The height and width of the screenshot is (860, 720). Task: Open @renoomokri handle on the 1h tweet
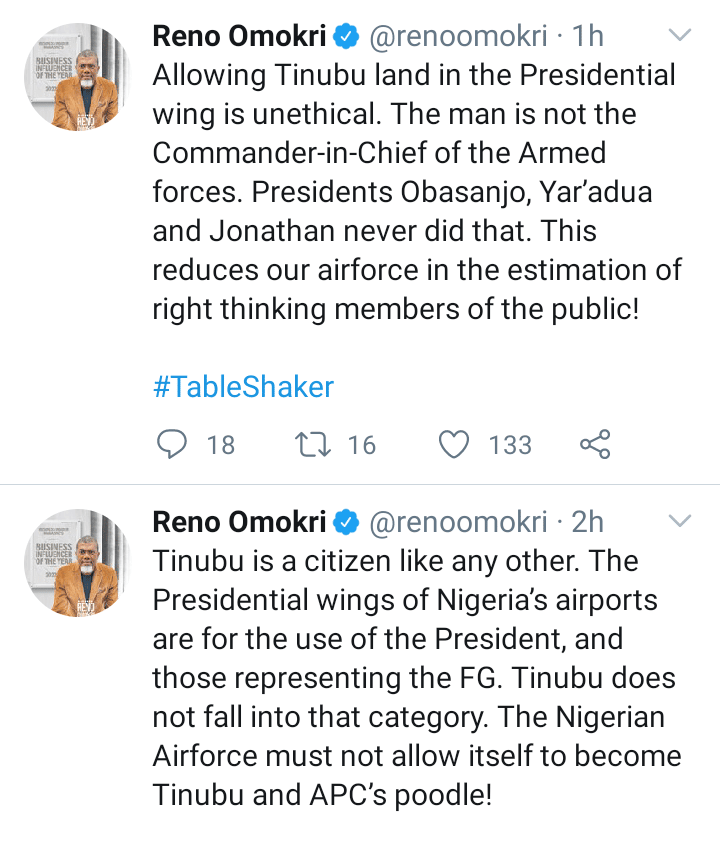pyautogui.click(x=459, y=37)
